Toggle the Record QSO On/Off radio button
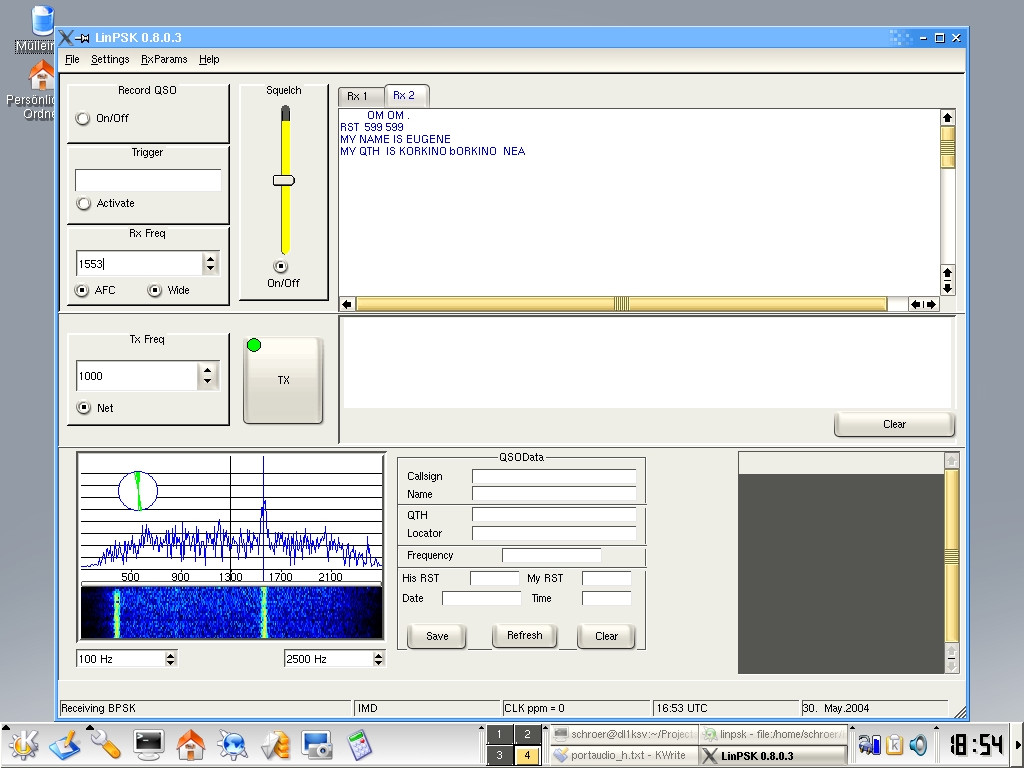Image resolution: width=1024 pixels, height=768 pixels. [84, 118]
